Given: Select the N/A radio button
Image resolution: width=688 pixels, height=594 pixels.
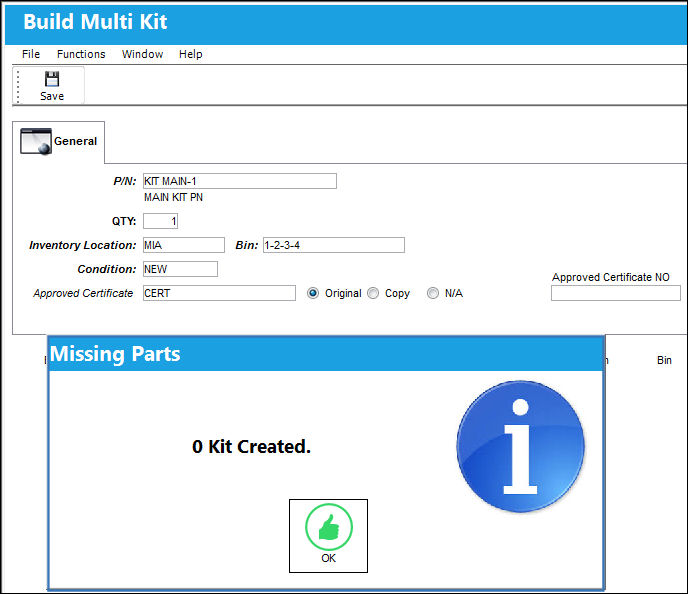Looking at the screenshot, I should [x=433, y=293].
